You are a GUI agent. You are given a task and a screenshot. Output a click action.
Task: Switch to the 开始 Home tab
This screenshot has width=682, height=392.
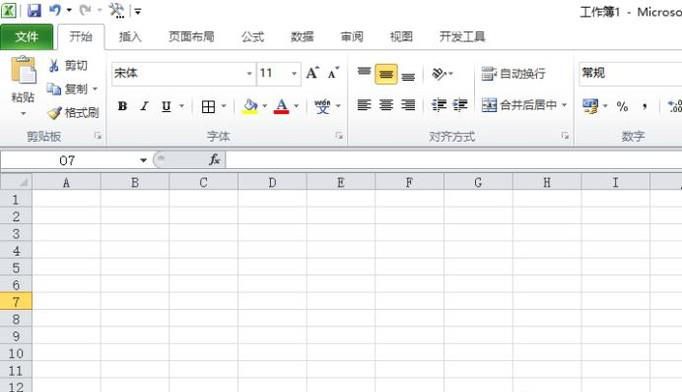coord(81,37)
